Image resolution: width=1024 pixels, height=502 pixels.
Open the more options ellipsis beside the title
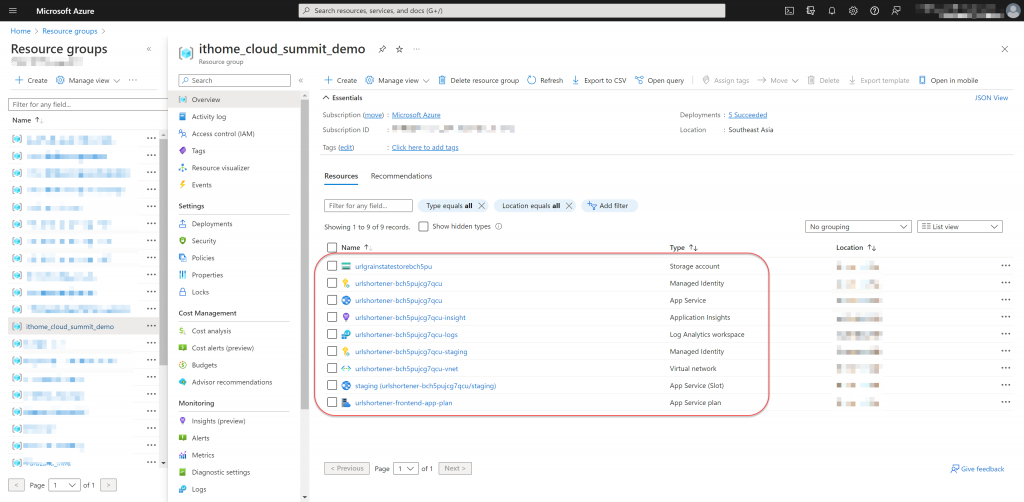click(417, 49)
